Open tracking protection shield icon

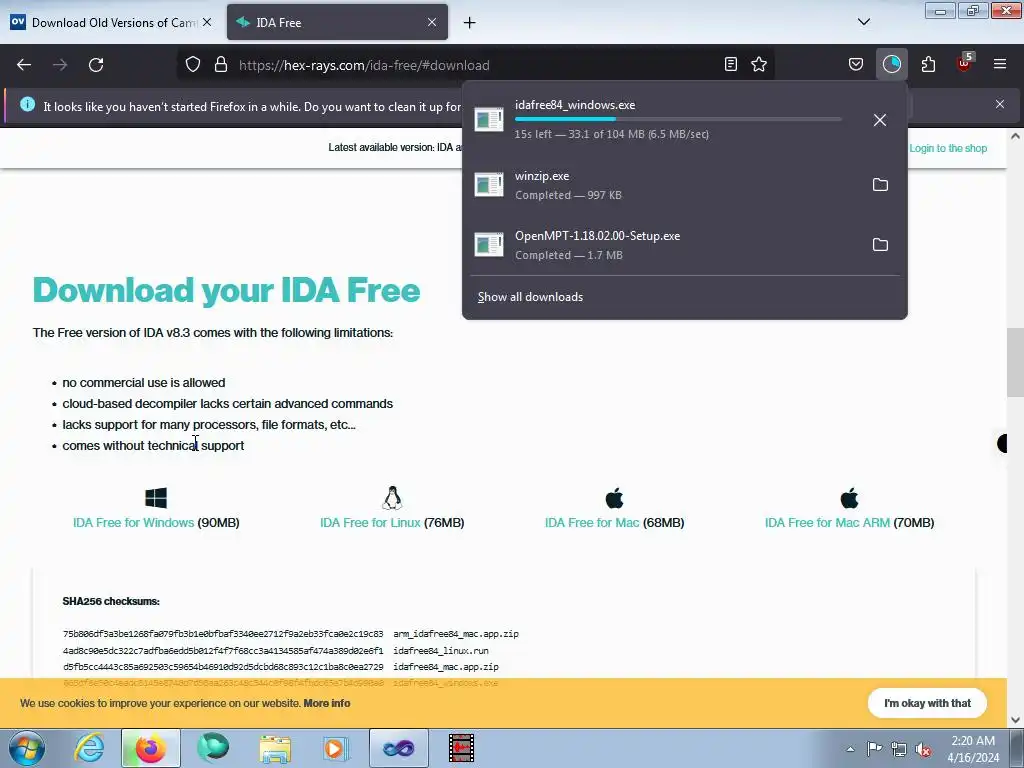(193, 65)
